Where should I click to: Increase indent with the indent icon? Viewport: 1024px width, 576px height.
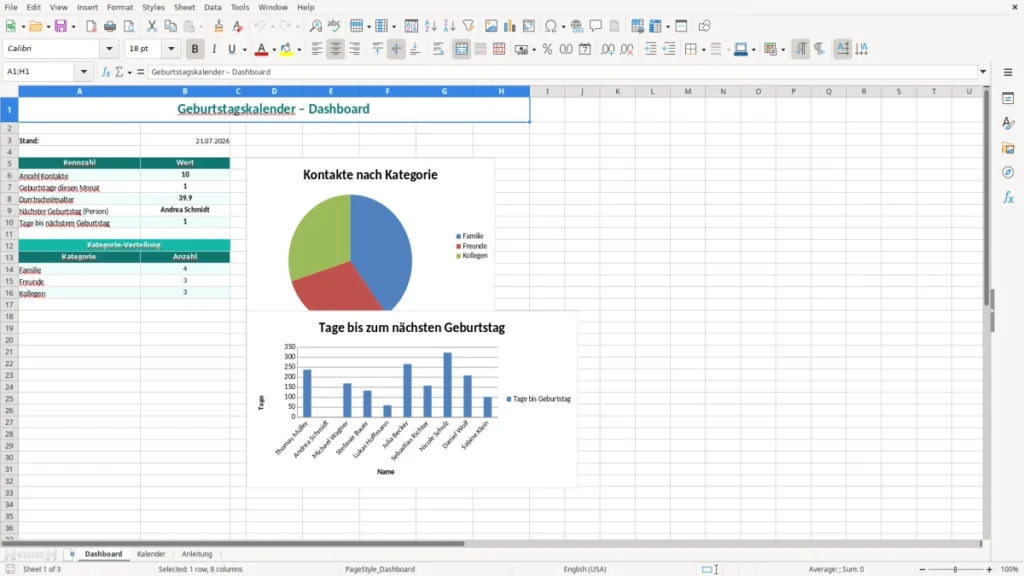pyautogui.click(x=650, y=49)
